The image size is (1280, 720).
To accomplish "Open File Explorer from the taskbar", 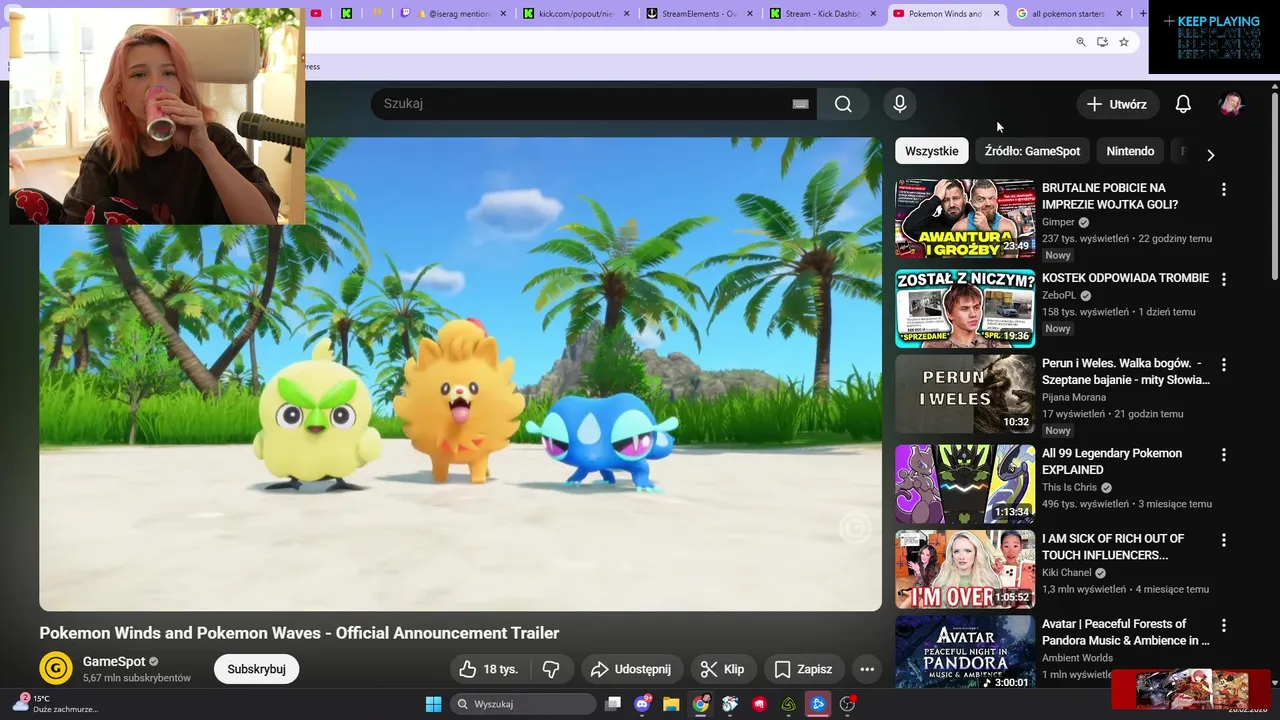I will point(671,704).
